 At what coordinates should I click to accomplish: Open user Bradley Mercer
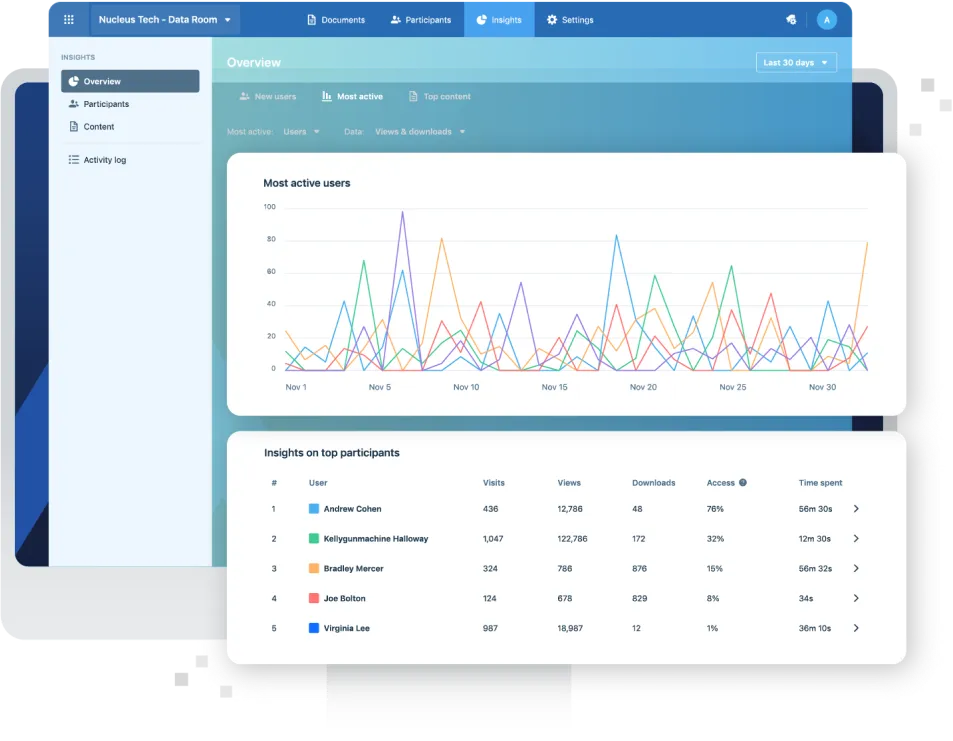[x=353, y=568]
